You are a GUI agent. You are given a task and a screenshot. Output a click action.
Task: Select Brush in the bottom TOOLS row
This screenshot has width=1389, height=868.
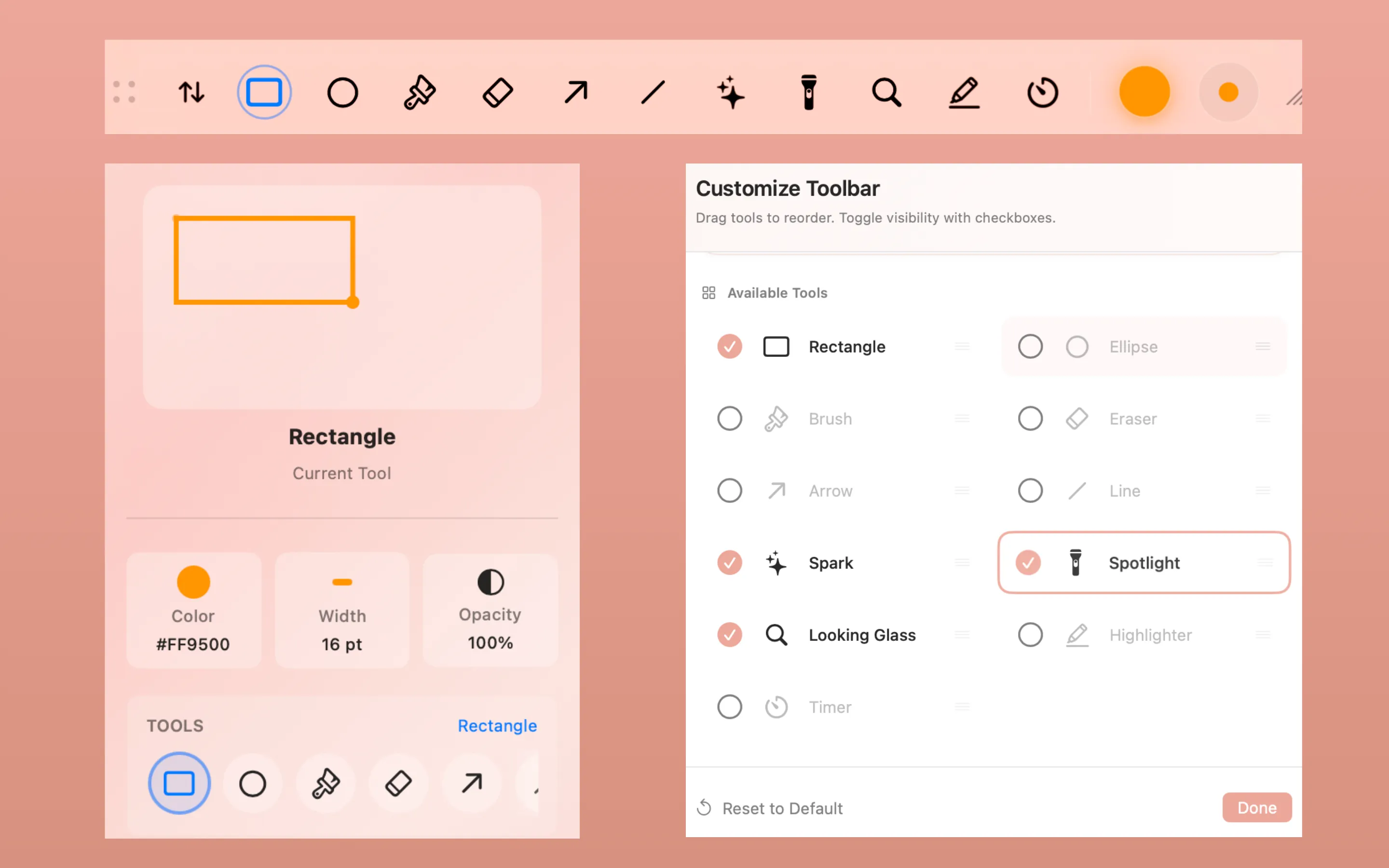click(x=326, y=783)
